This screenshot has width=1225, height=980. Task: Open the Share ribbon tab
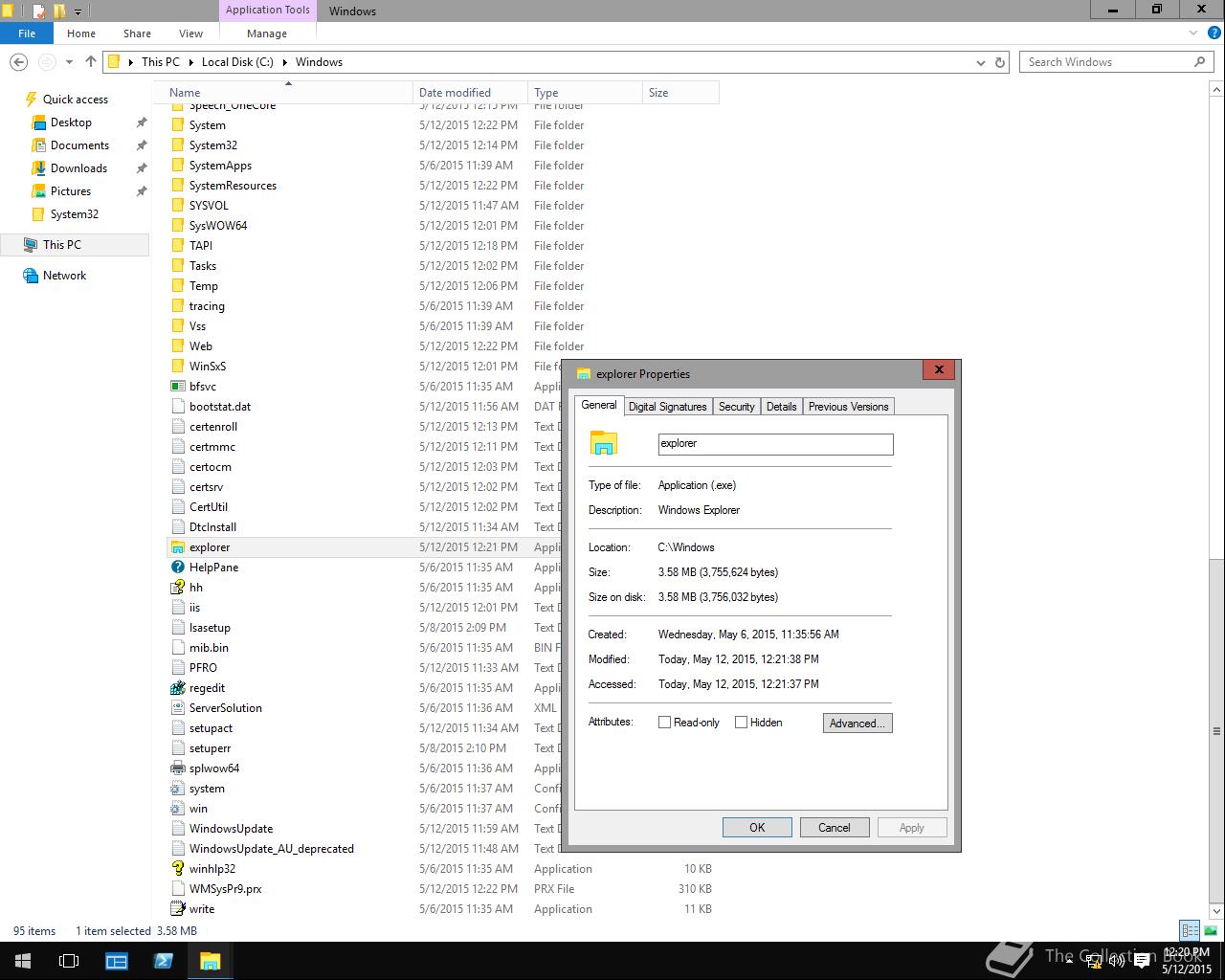tap(137, 33)
